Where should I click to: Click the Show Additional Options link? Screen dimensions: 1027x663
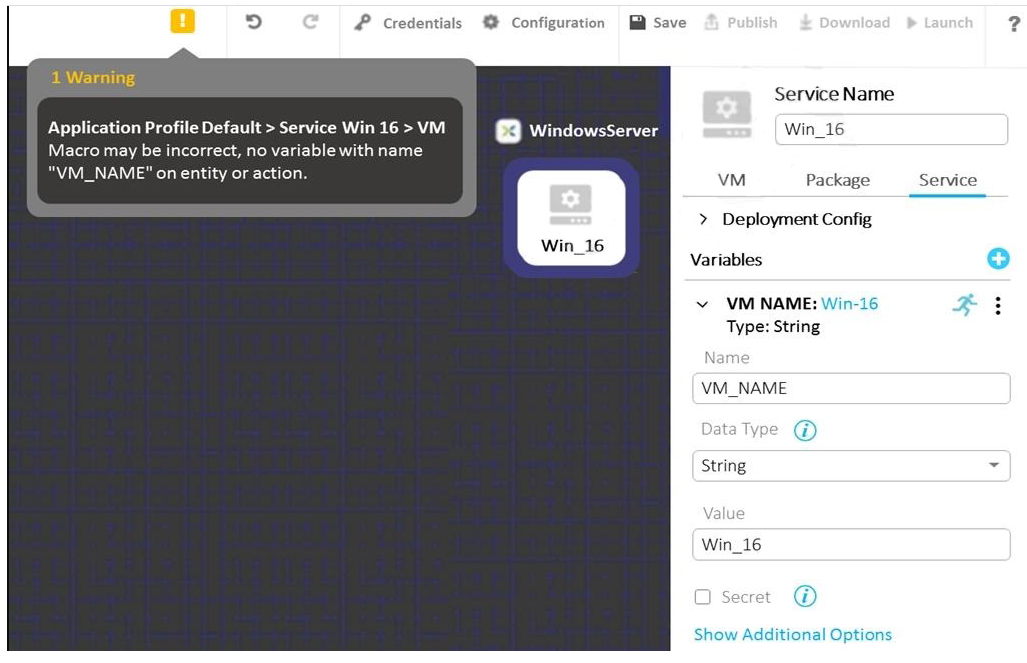(x=792, y=634)
